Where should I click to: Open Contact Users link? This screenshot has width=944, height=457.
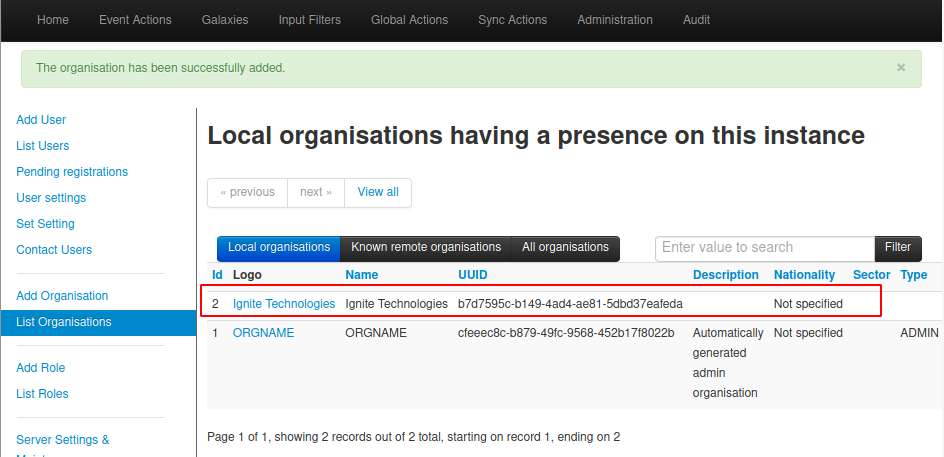point(54,249)
